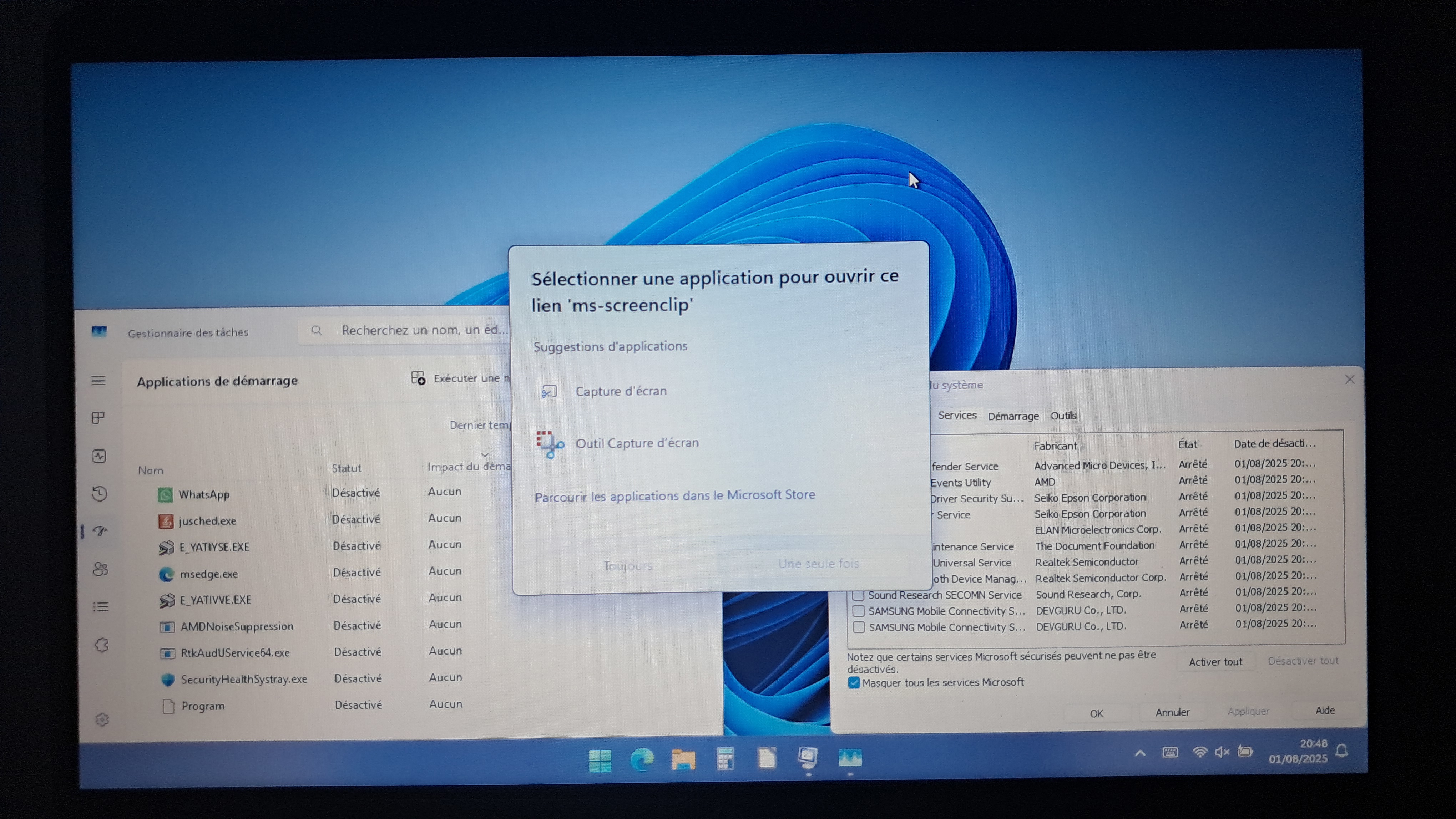1456x819 pixels.
Task: Open Parcourir les applications dans le Microsoft Store
Action: 675,495
